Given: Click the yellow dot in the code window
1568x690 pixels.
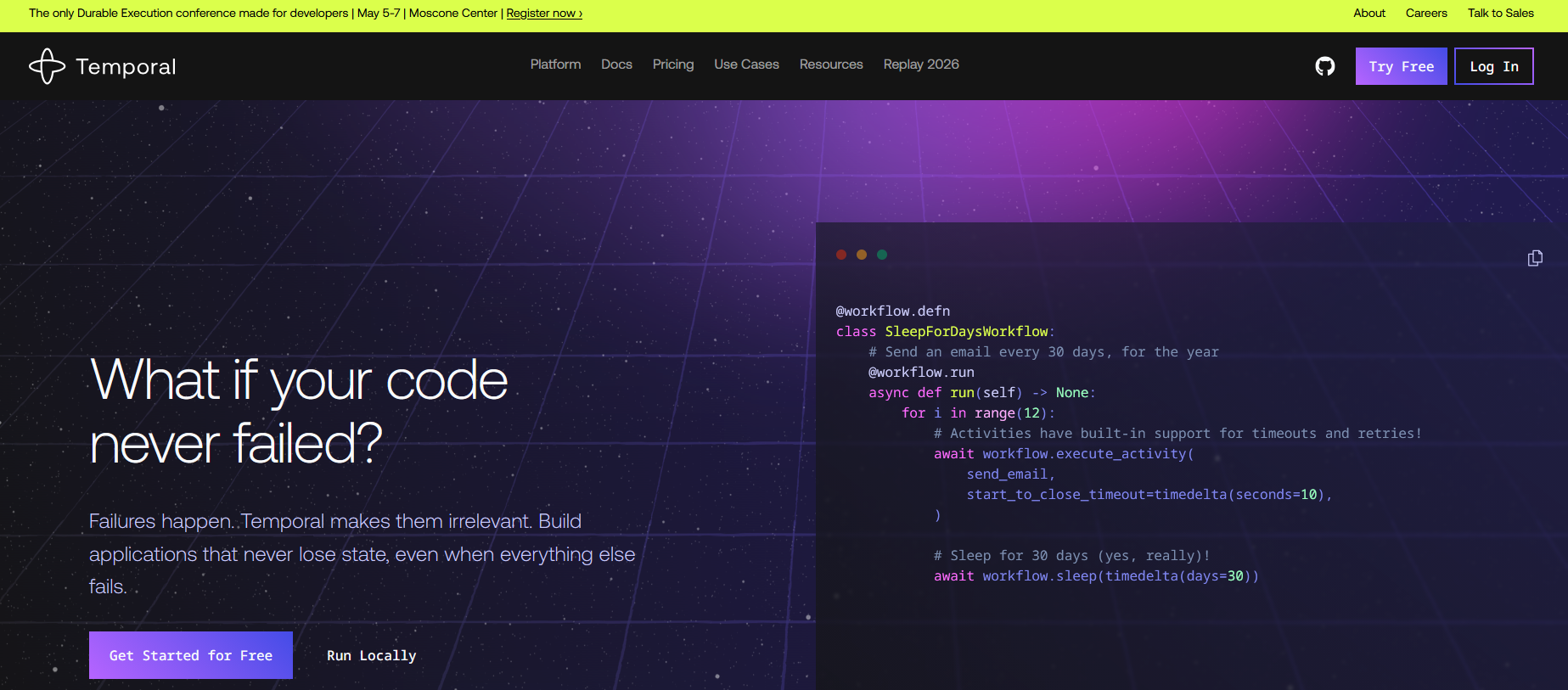Looking at the screenshot, I should (862, 255).
